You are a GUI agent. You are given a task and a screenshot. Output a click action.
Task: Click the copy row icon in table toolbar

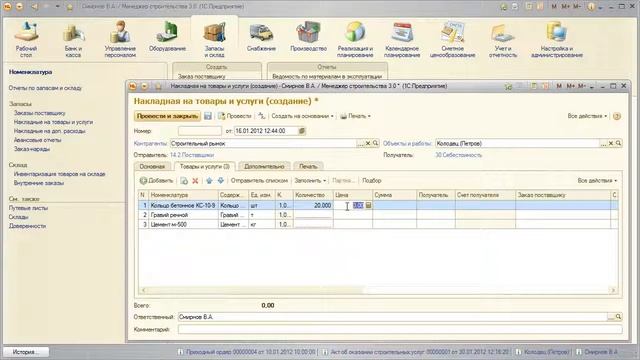tap(184, 180)
